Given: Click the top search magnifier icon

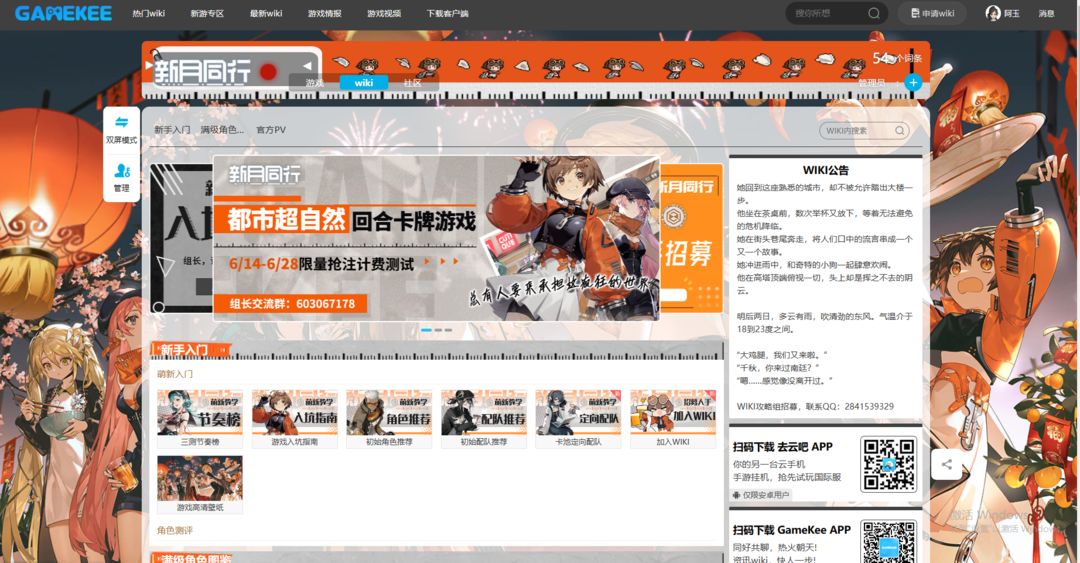Looking at the screenshot, I should 873,13.
